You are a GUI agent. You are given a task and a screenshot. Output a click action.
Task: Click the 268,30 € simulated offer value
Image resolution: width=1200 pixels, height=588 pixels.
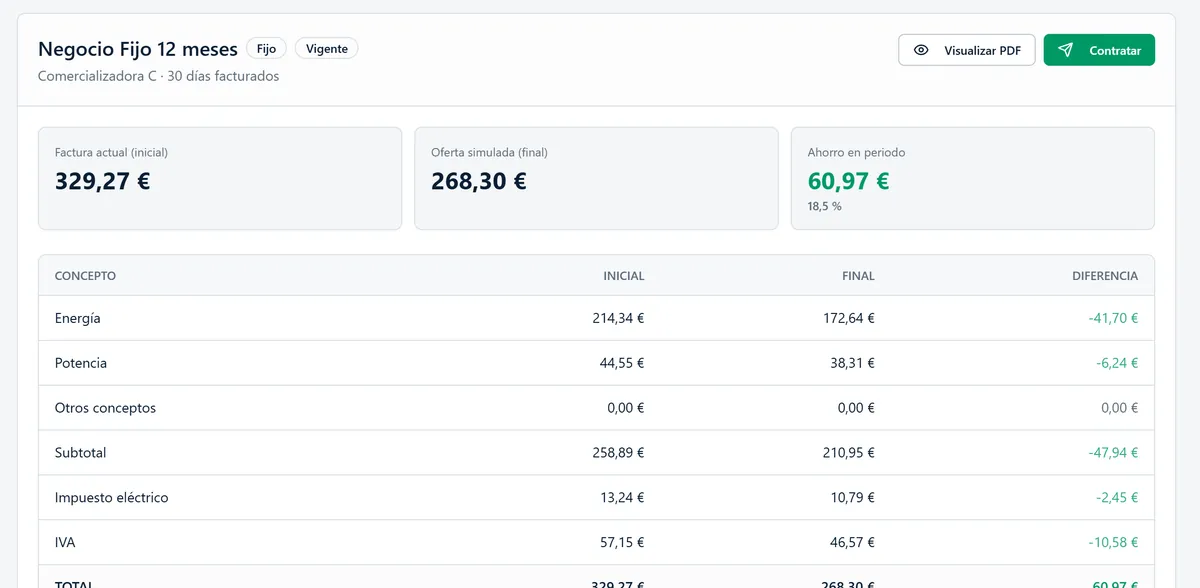click(x=479, y=181)
